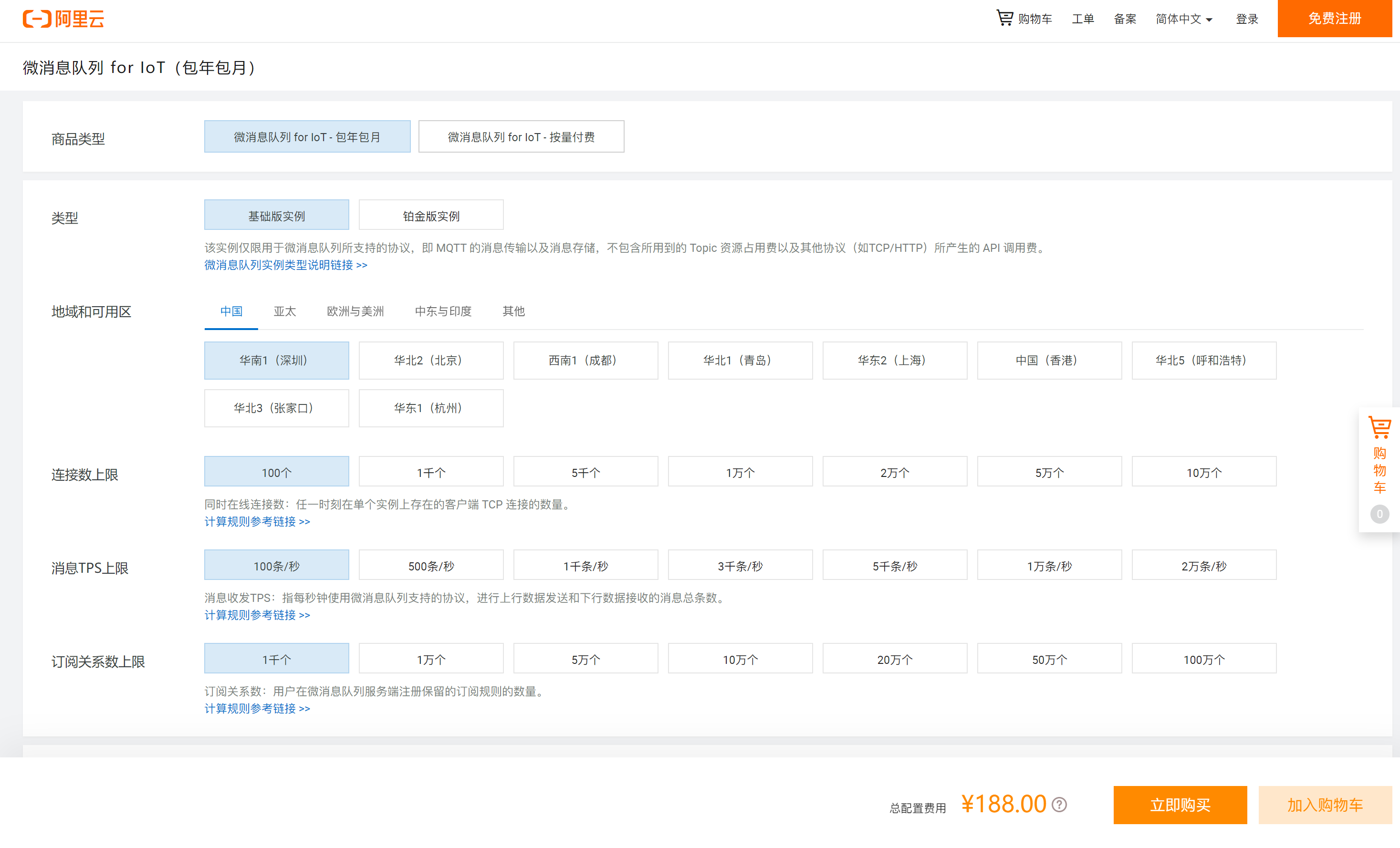1400x848 pixels.
Task: Switch to the 其他 region tab
Action: tap(513, 311)
